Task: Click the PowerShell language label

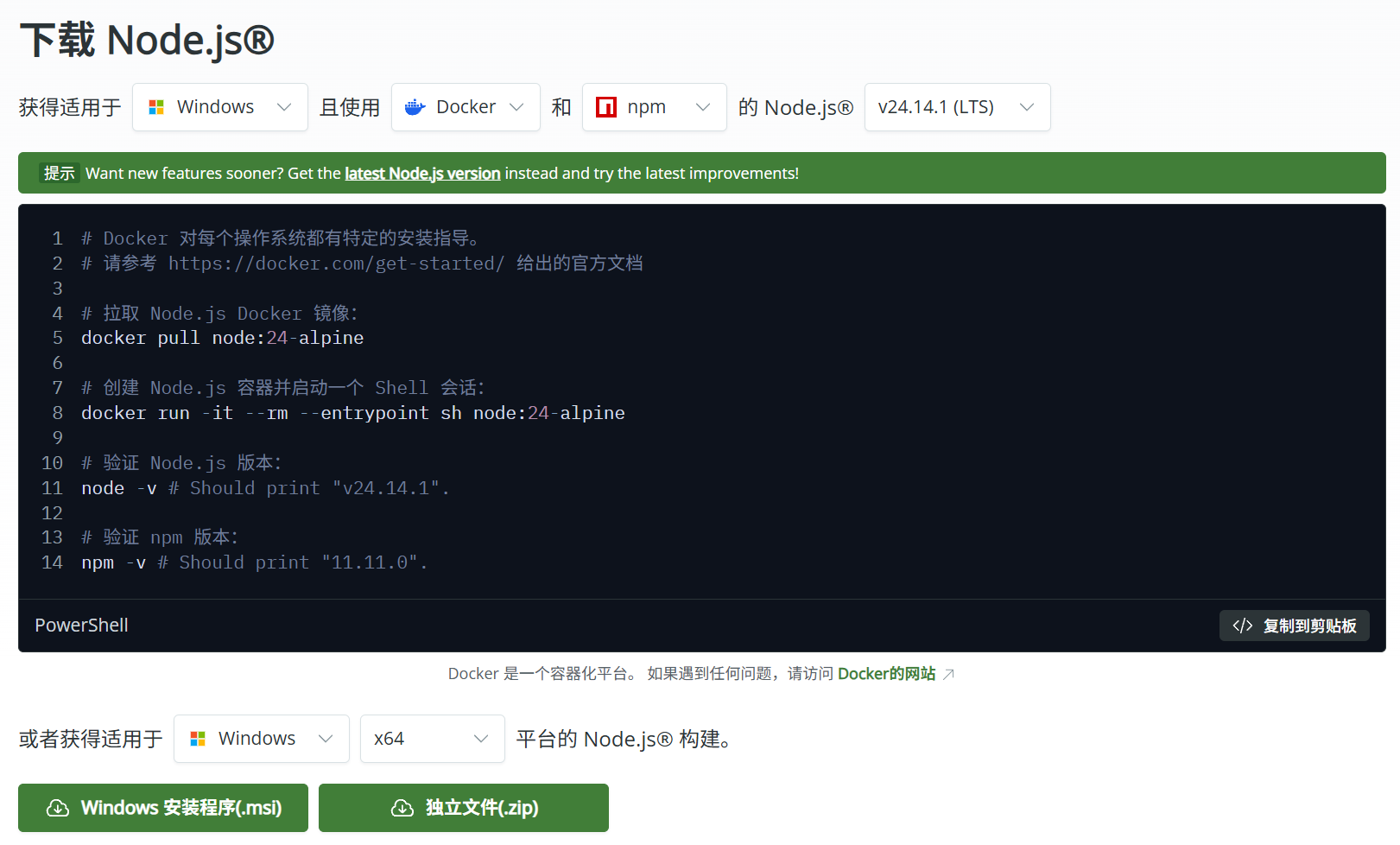Action: 81,626
